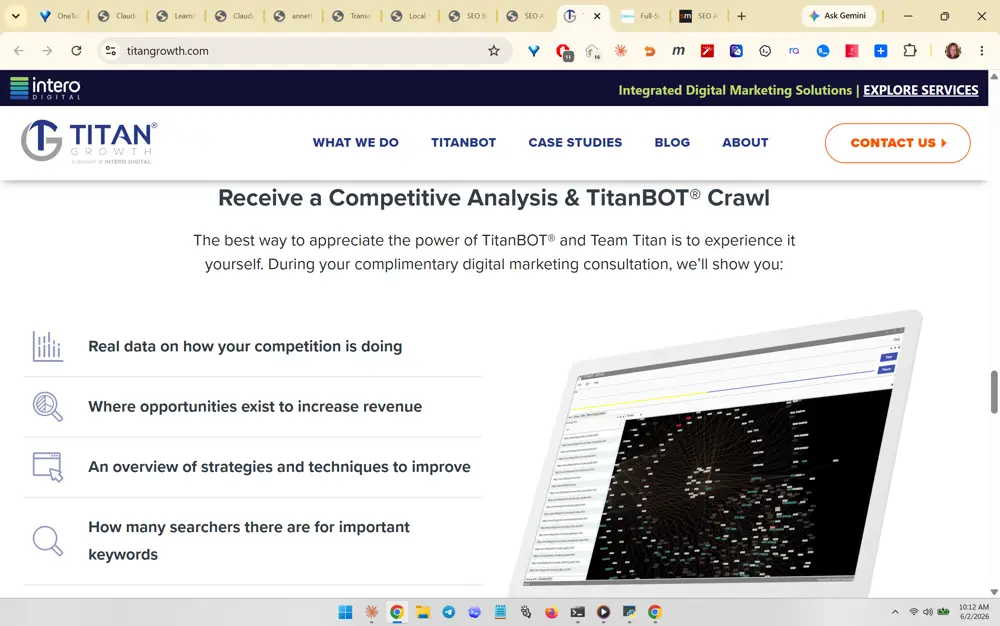Open the site information icon in address bar
Viewport: 1000px width, 626px height.
point(110,51)
